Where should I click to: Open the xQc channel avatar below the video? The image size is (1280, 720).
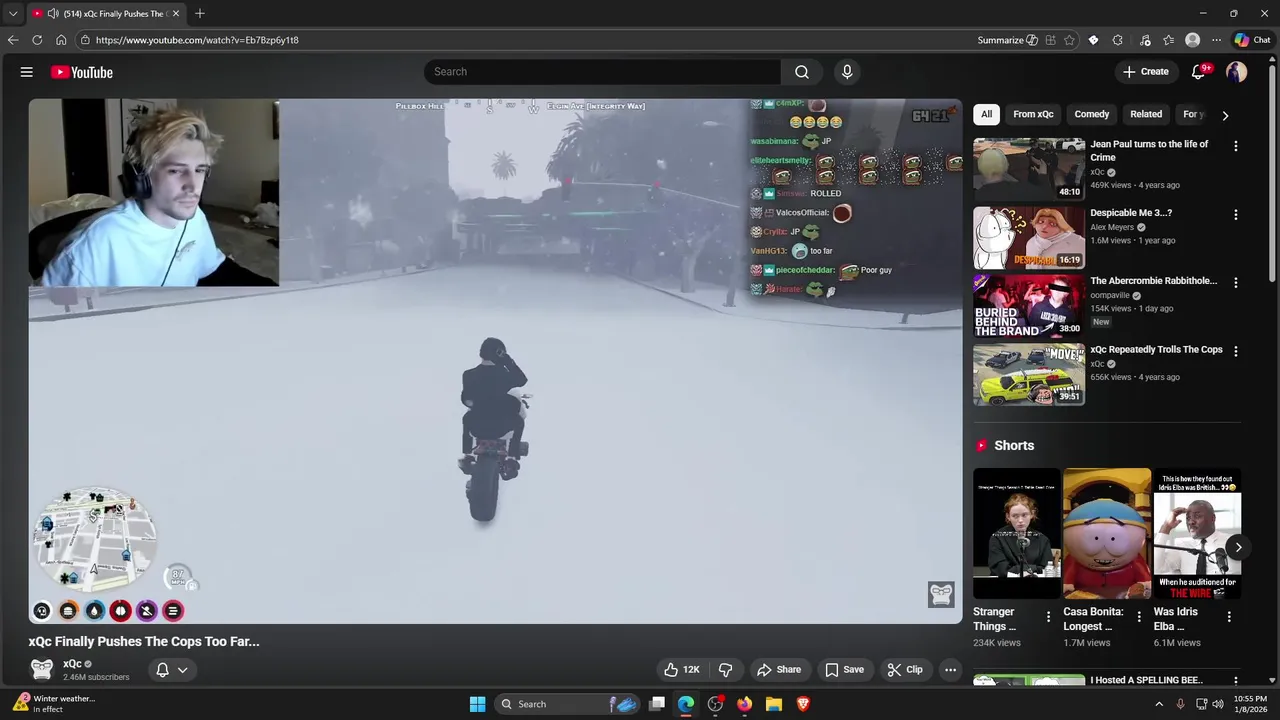[x=42, y=670]
